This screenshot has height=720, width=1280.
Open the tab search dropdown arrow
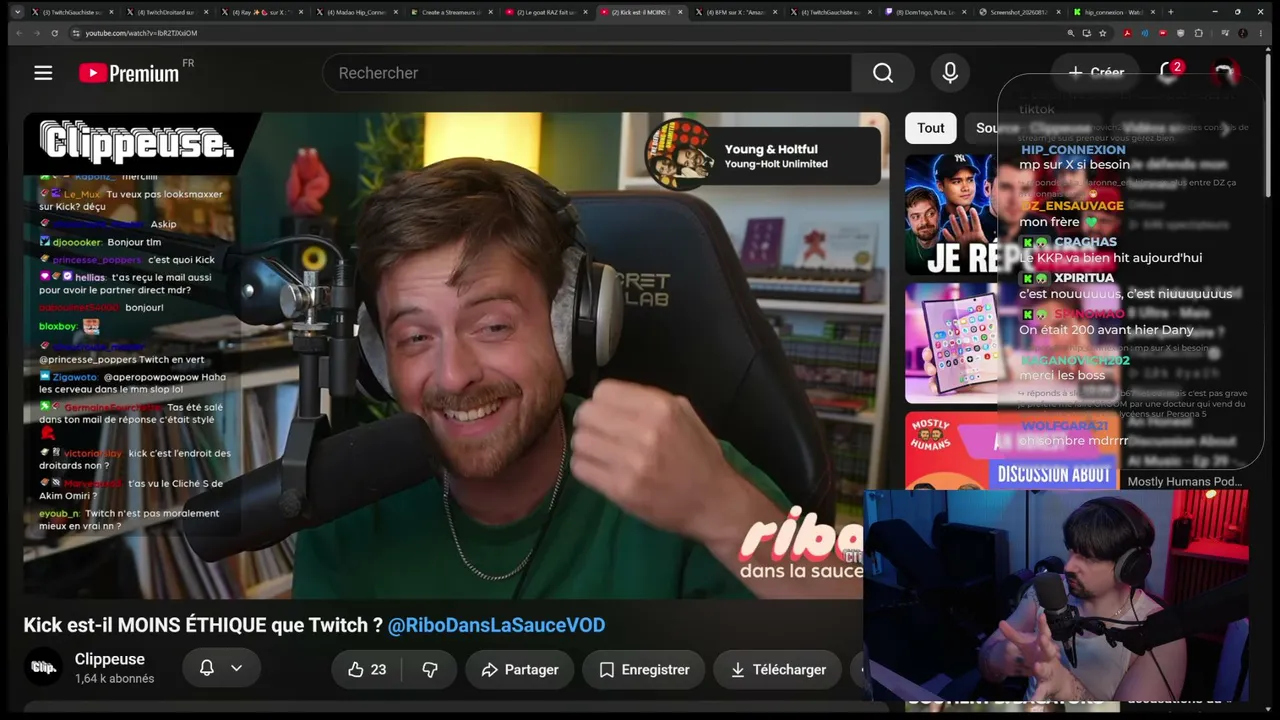point(17,12)
